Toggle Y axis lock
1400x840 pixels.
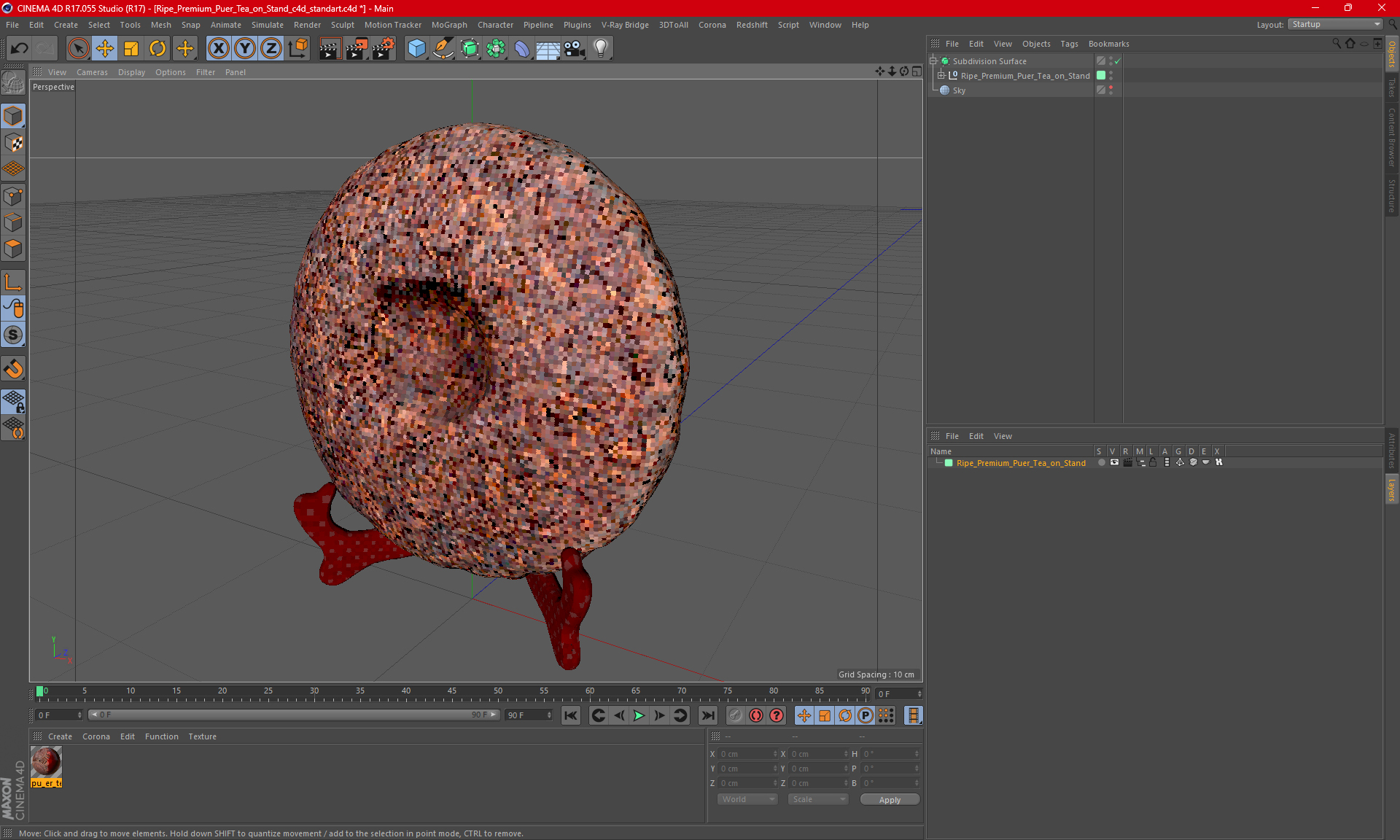[x=245, y=49]
